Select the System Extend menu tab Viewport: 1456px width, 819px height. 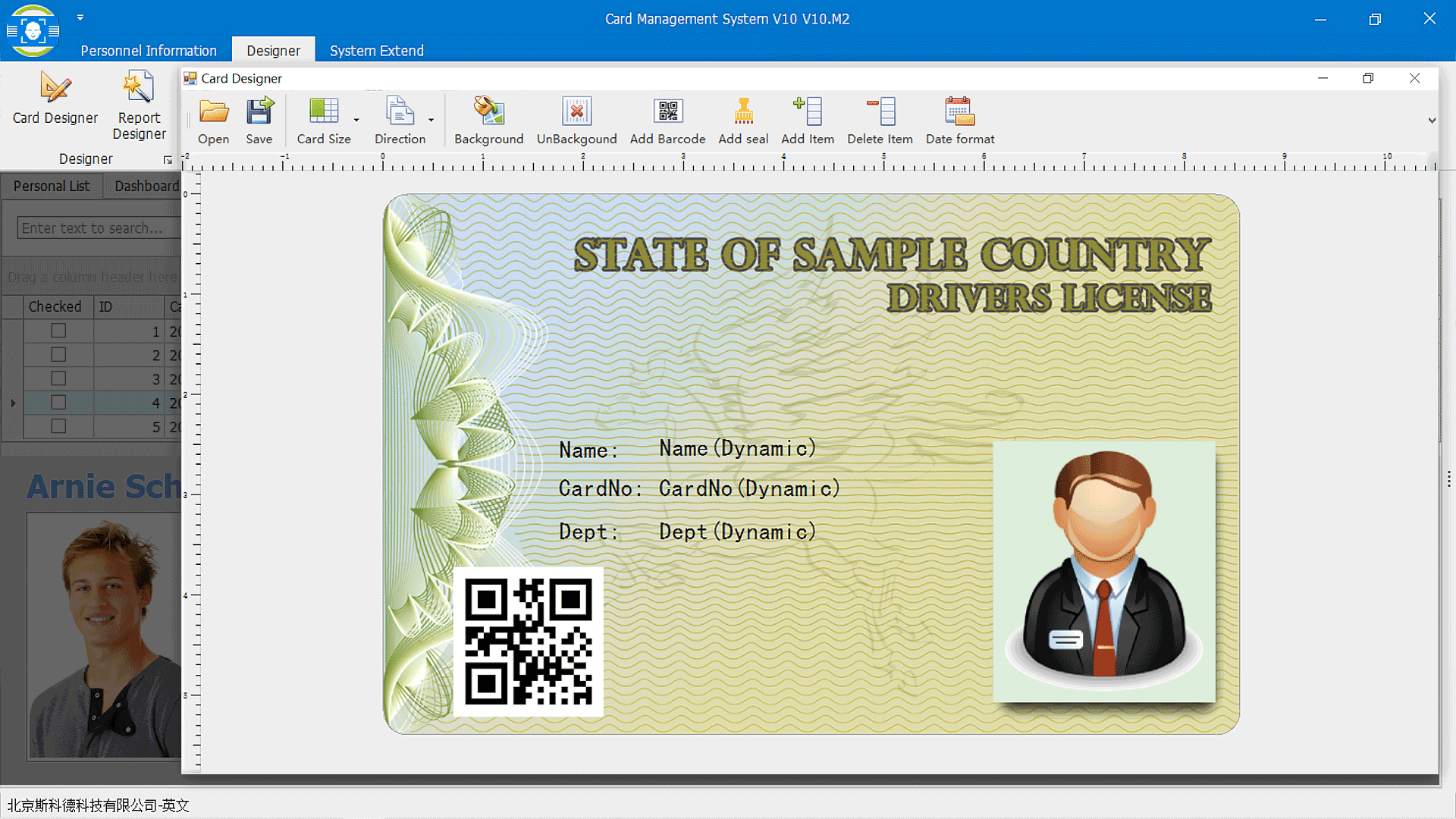(x=377, y=51)
